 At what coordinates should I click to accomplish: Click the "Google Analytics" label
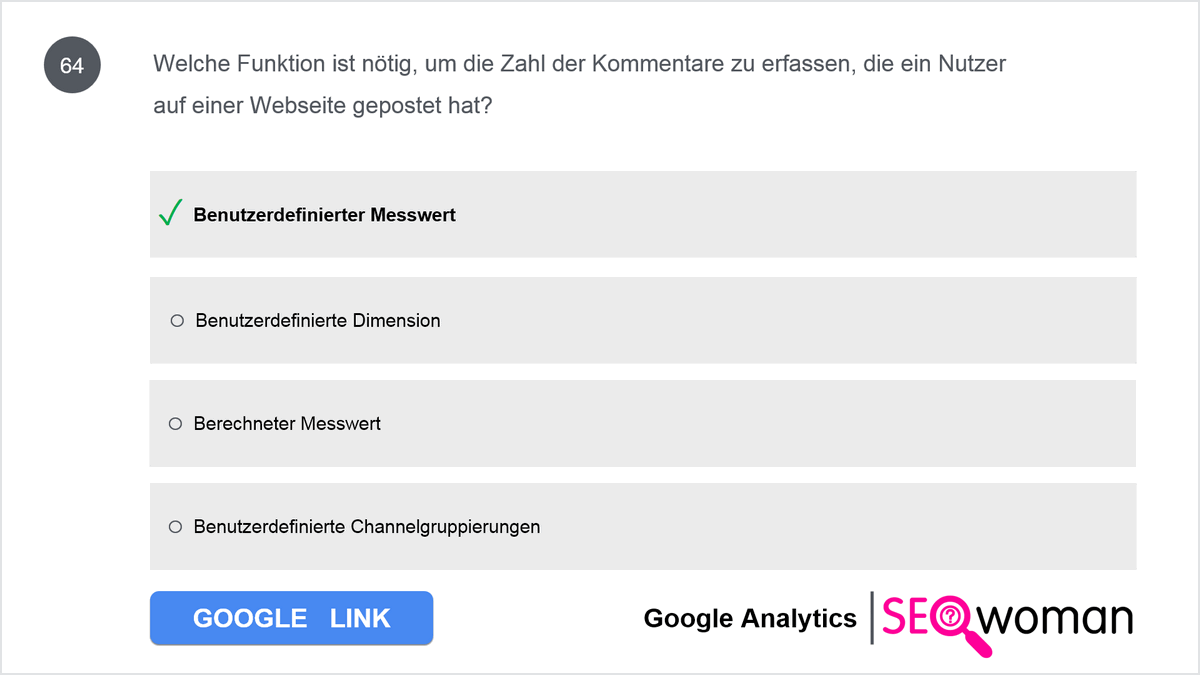pos(750,618)
